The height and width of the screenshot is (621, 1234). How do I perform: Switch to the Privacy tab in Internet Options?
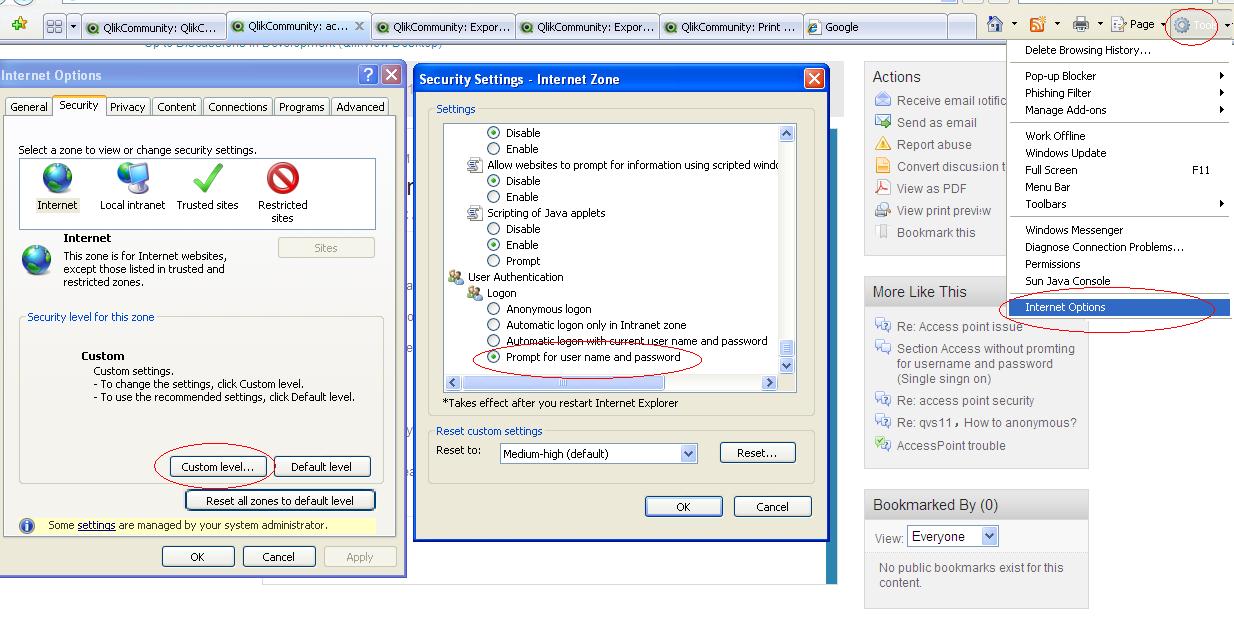(x=128, y=107)
